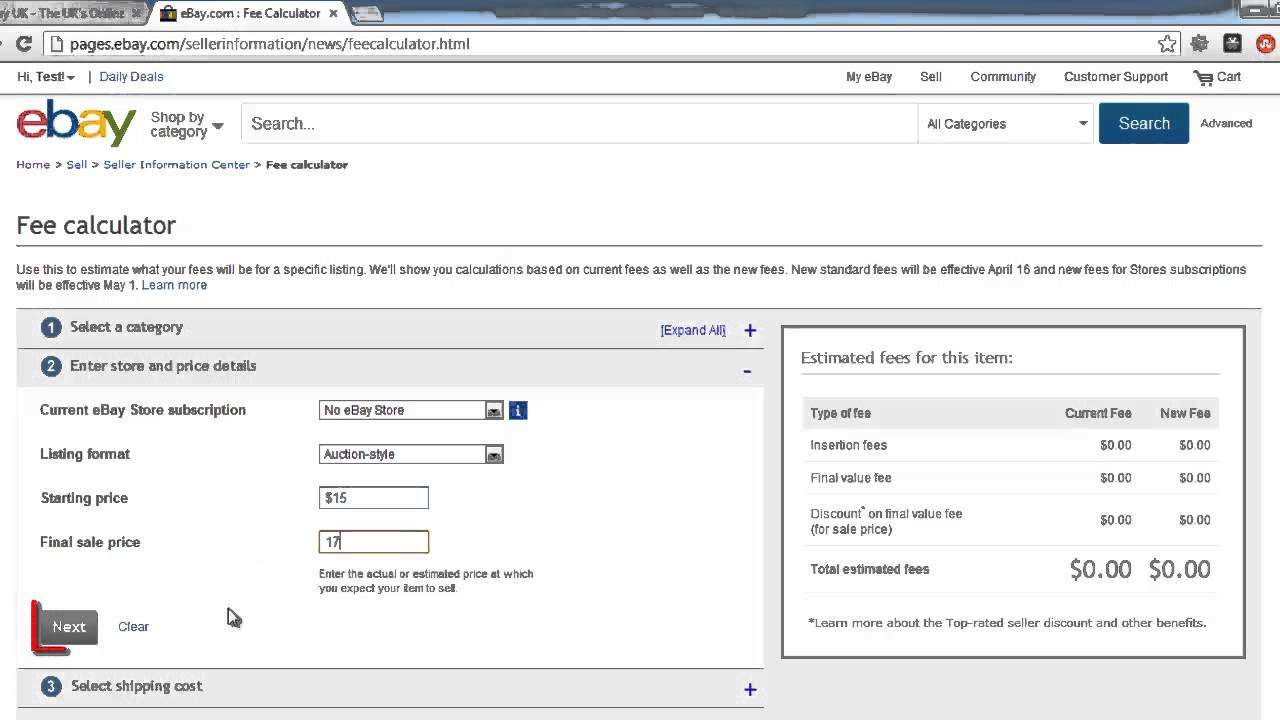This screenshot has height=720, width=1280.
Task: Open the All Categories dropdown
Action: [x=1006, y=124]
